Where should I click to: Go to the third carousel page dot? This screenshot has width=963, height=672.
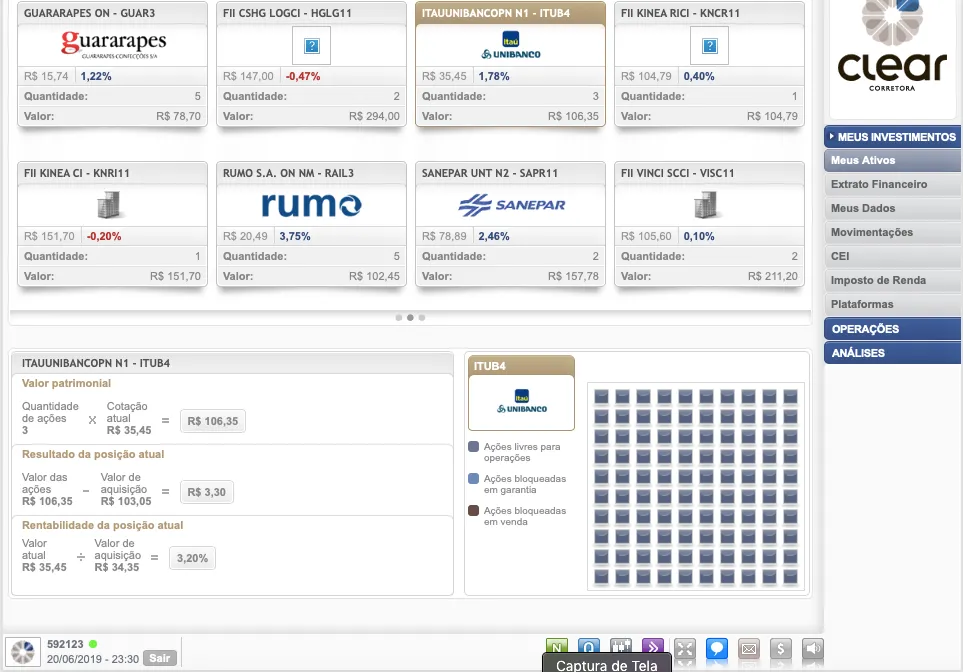tap(422, 317)
